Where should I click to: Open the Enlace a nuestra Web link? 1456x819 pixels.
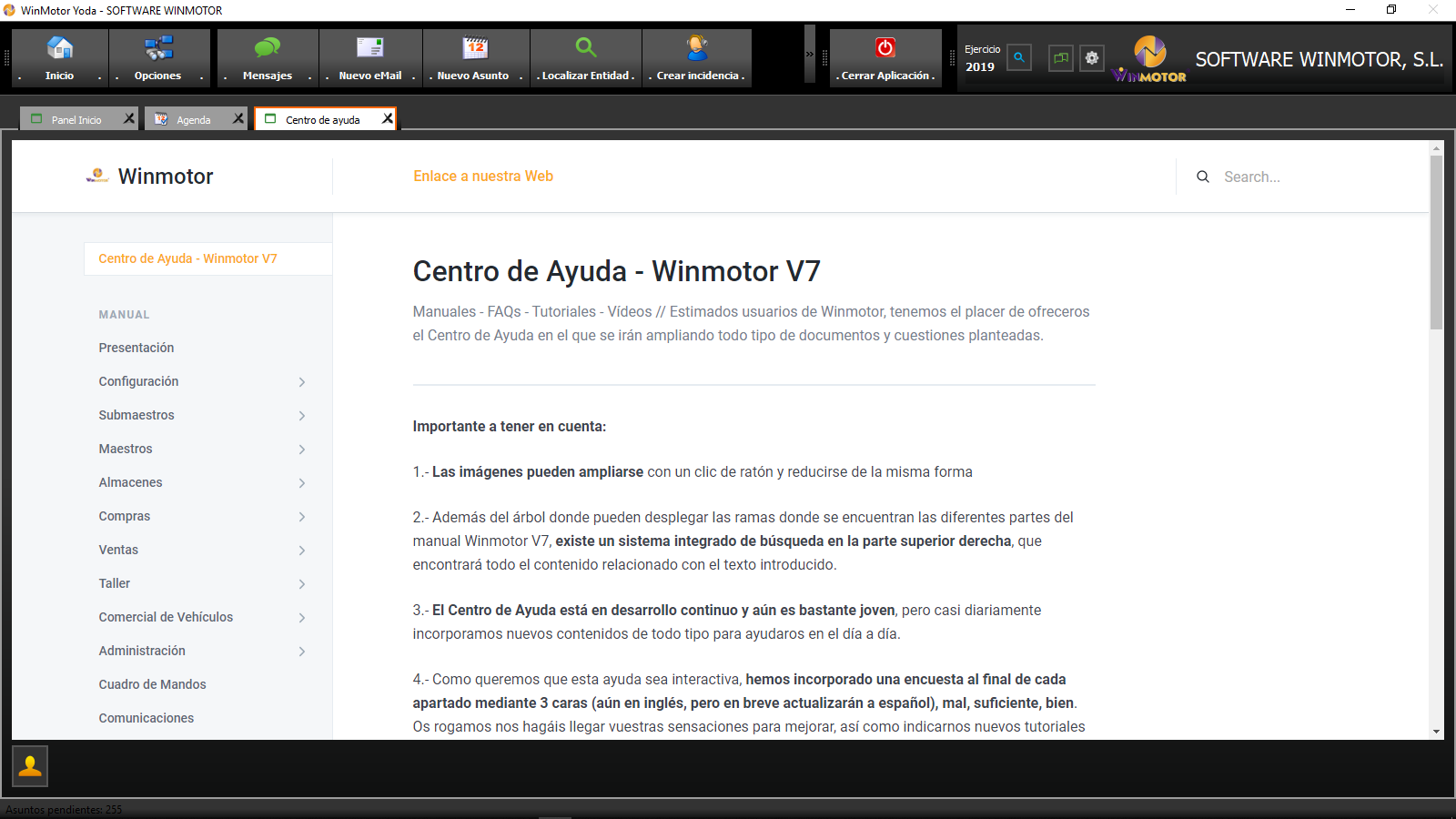483,177
